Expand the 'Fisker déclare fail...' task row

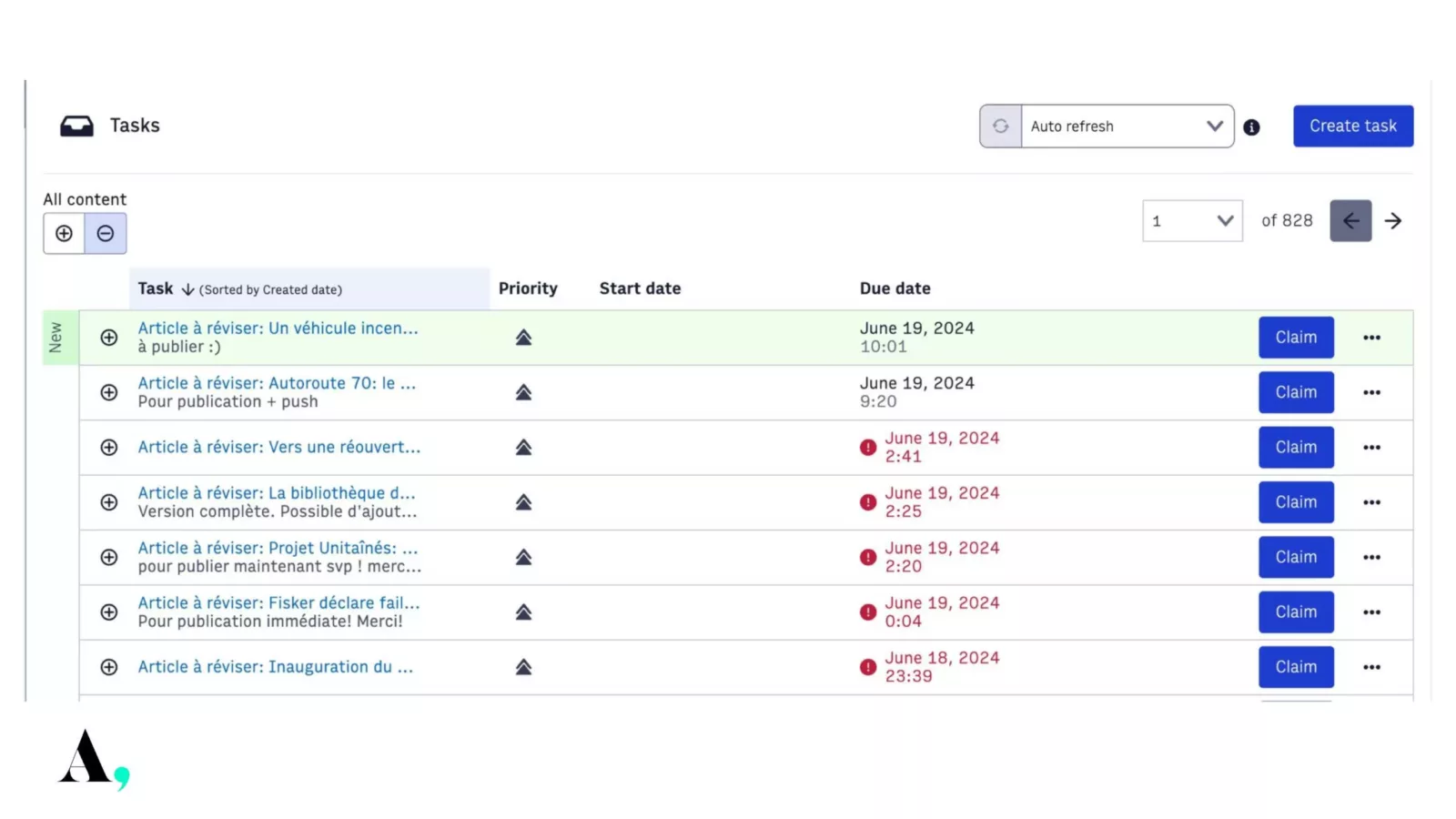click(x=109, y=612)
